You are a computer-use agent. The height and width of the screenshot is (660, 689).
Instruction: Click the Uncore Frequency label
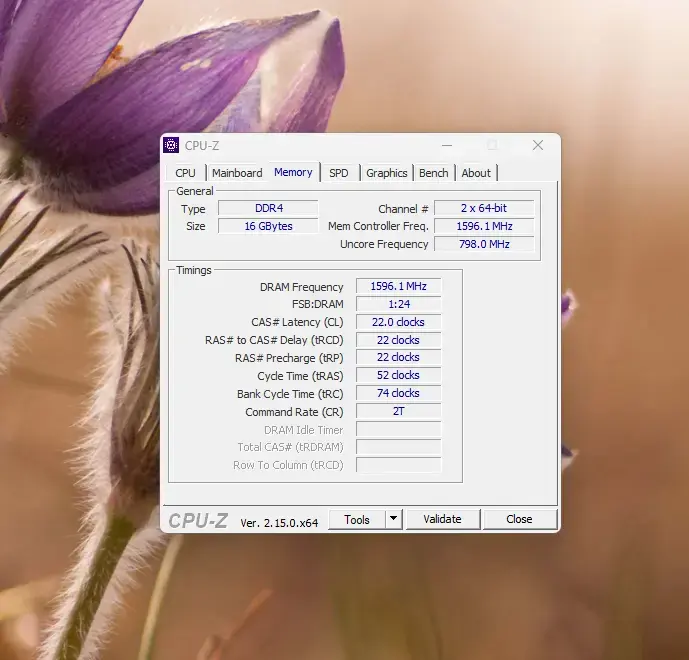pos(384,244)
